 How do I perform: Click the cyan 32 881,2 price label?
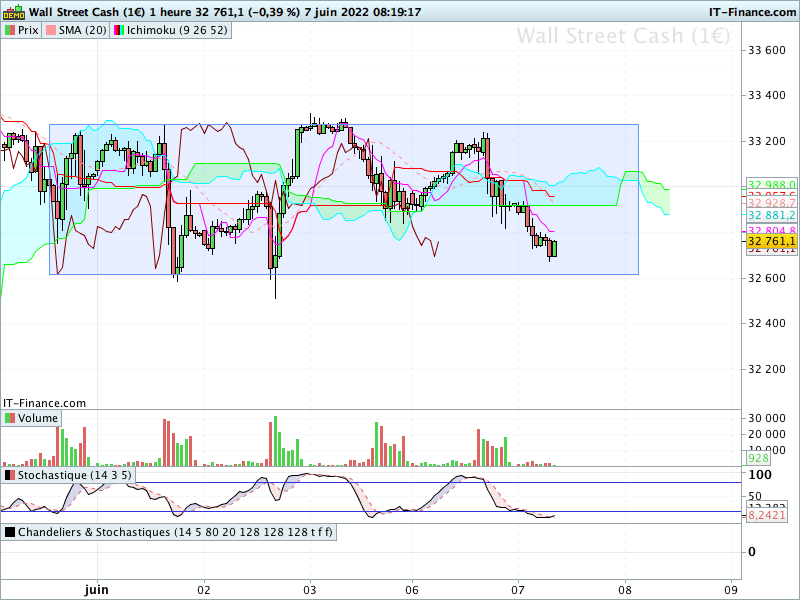pos(771,215)
